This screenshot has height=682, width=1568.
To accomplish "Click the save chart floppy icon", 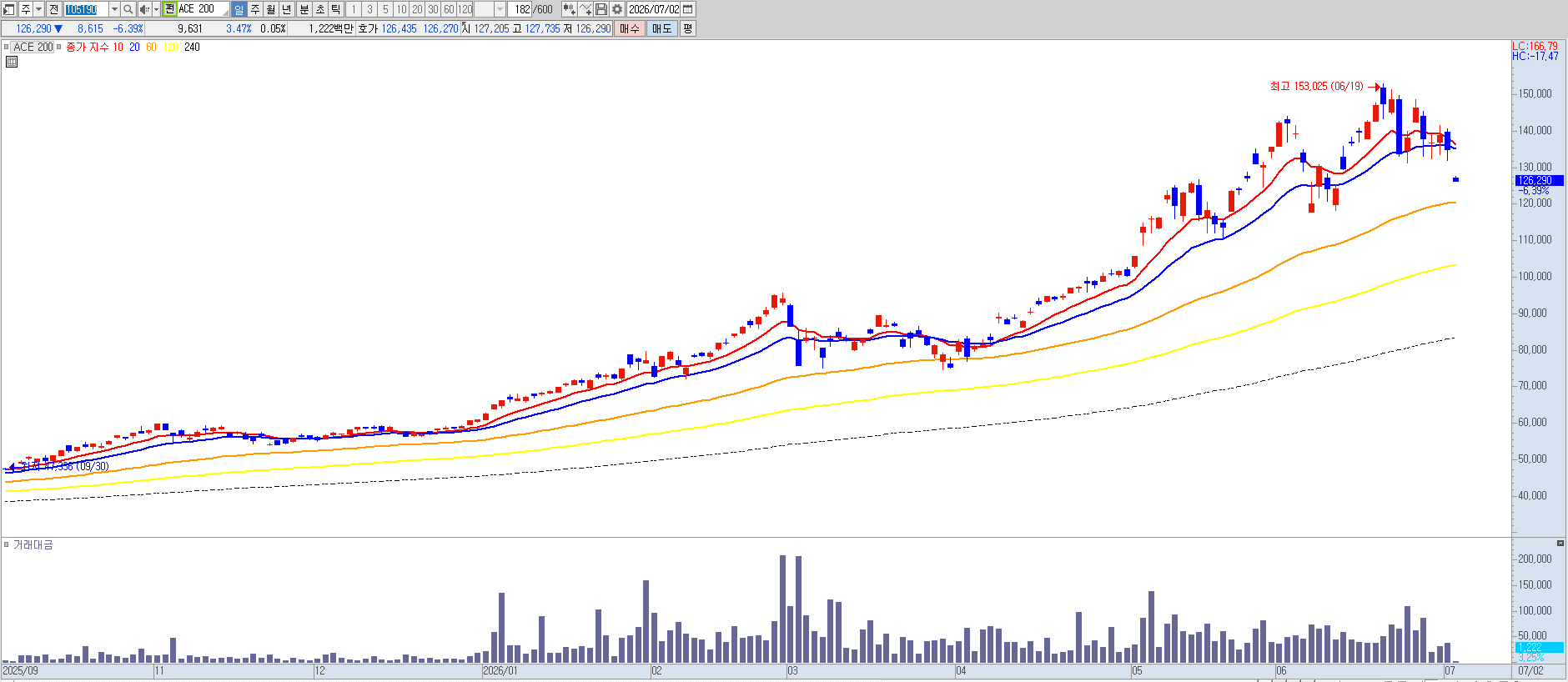I will coord(601,9).
